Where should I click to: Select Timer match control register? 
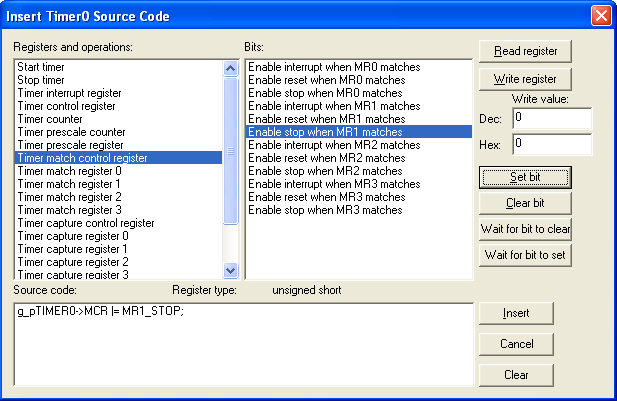click(118, 158)
